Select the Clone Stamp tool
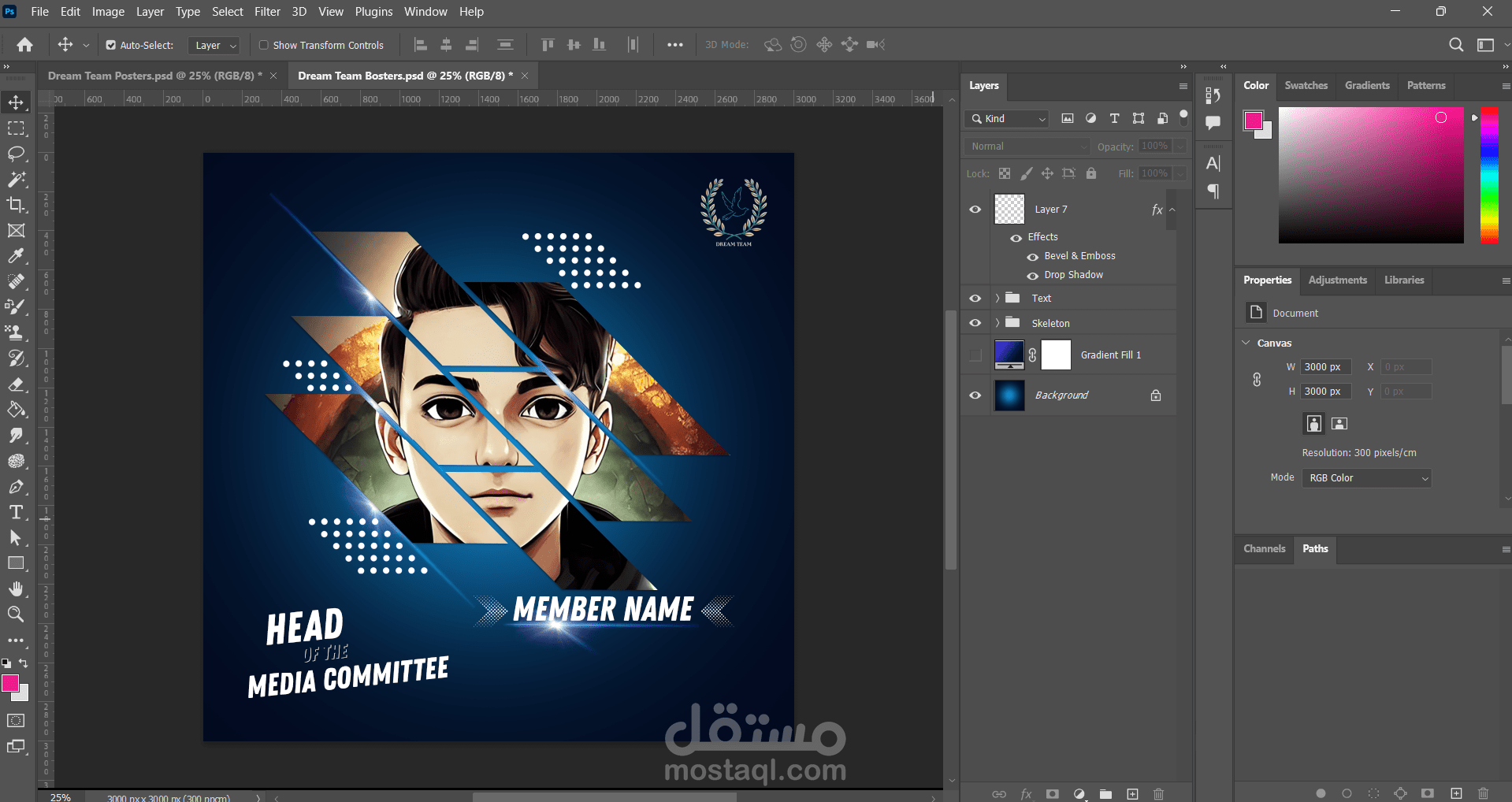Image resolution: width=1512 pixels, height=802 pixels. (16, 332)
